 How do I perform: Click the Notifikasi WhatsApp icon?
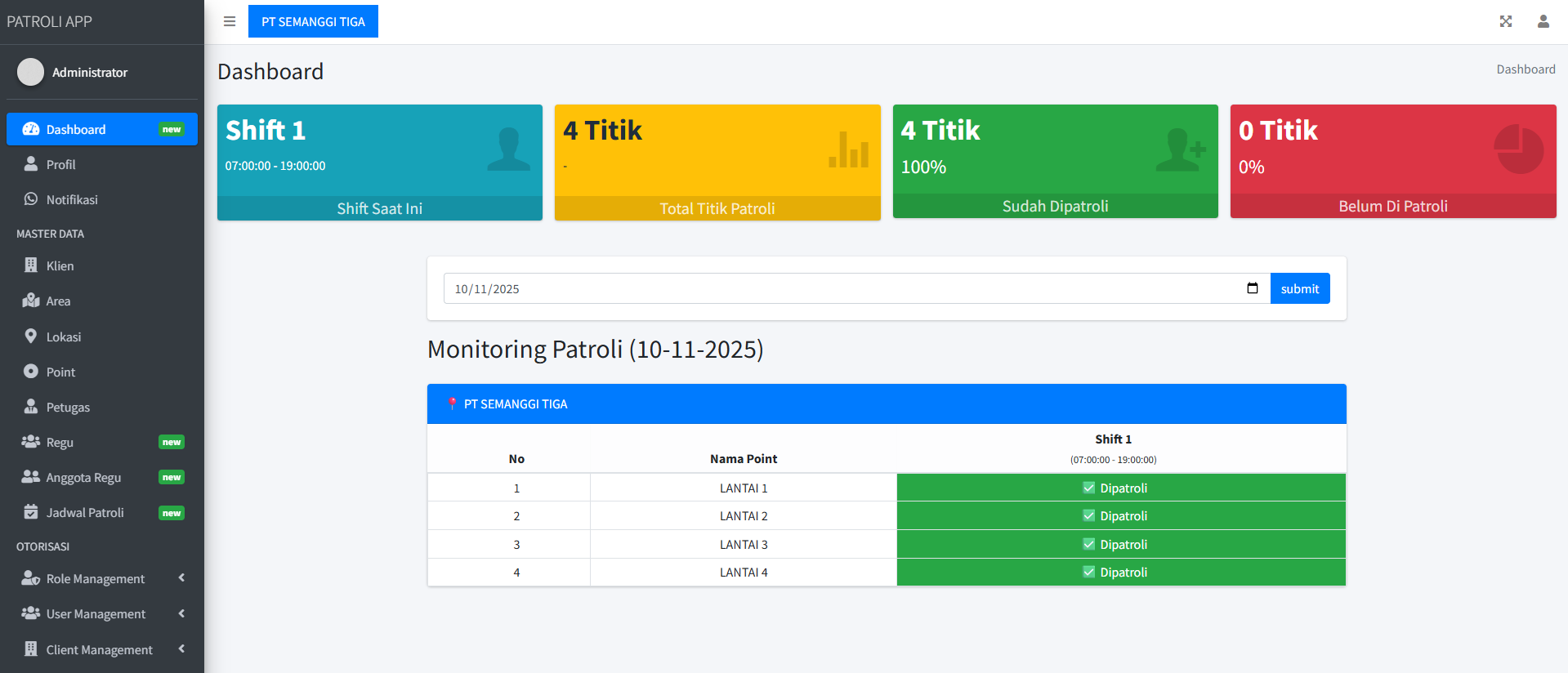pos(31,199)
